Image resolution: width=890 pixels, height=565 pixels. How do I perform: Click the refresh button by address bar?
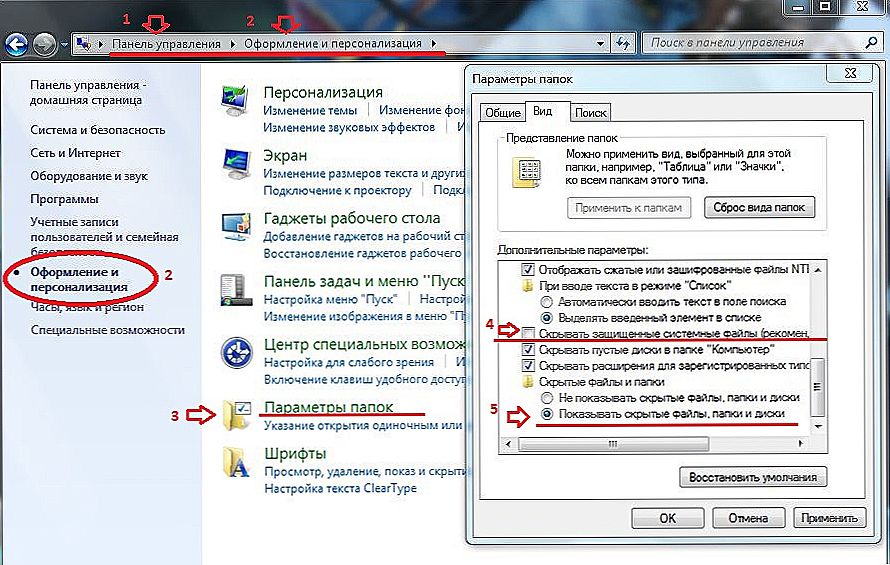[x=623, y=44]
